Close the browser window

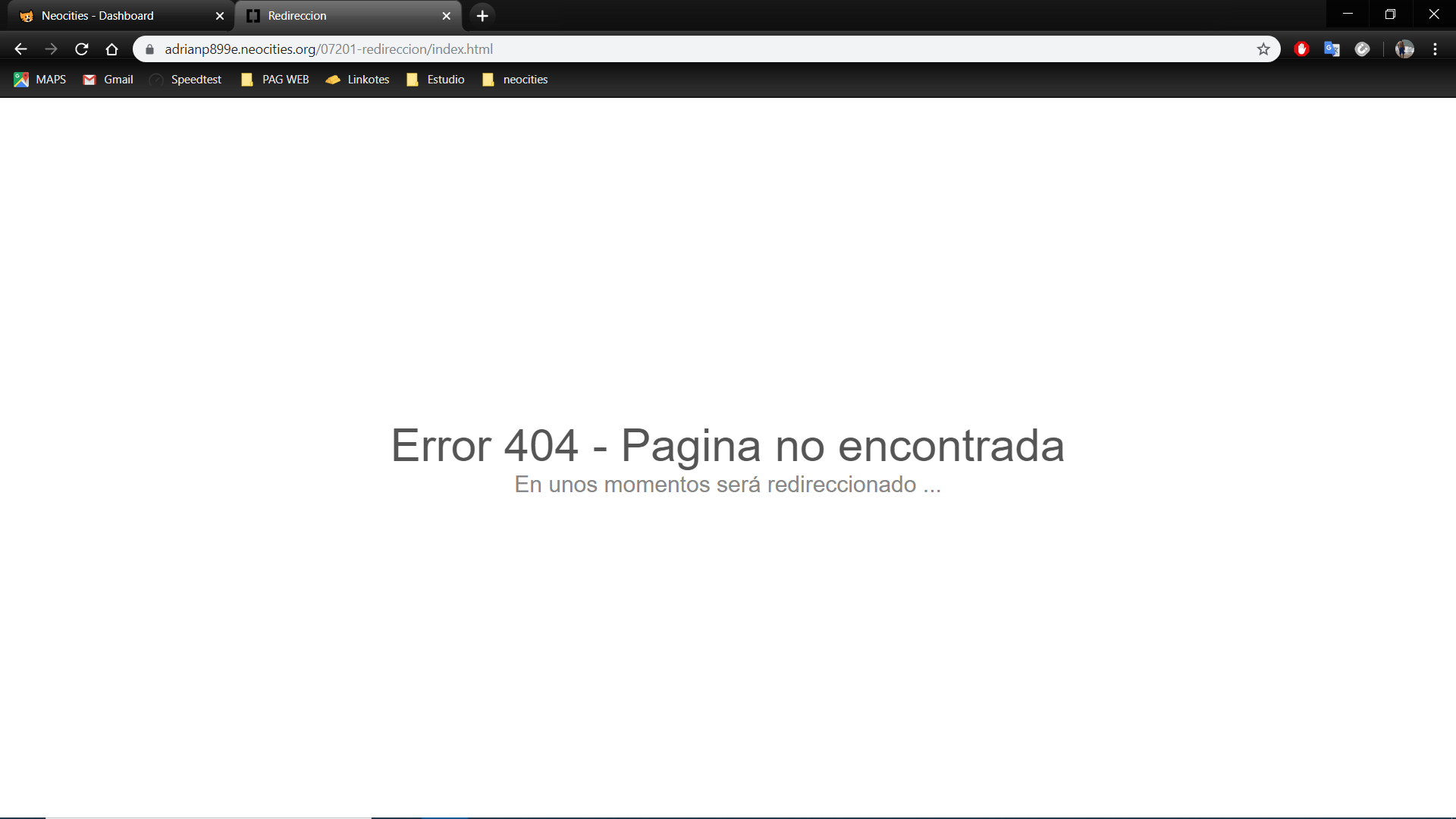pos(1433,14)
